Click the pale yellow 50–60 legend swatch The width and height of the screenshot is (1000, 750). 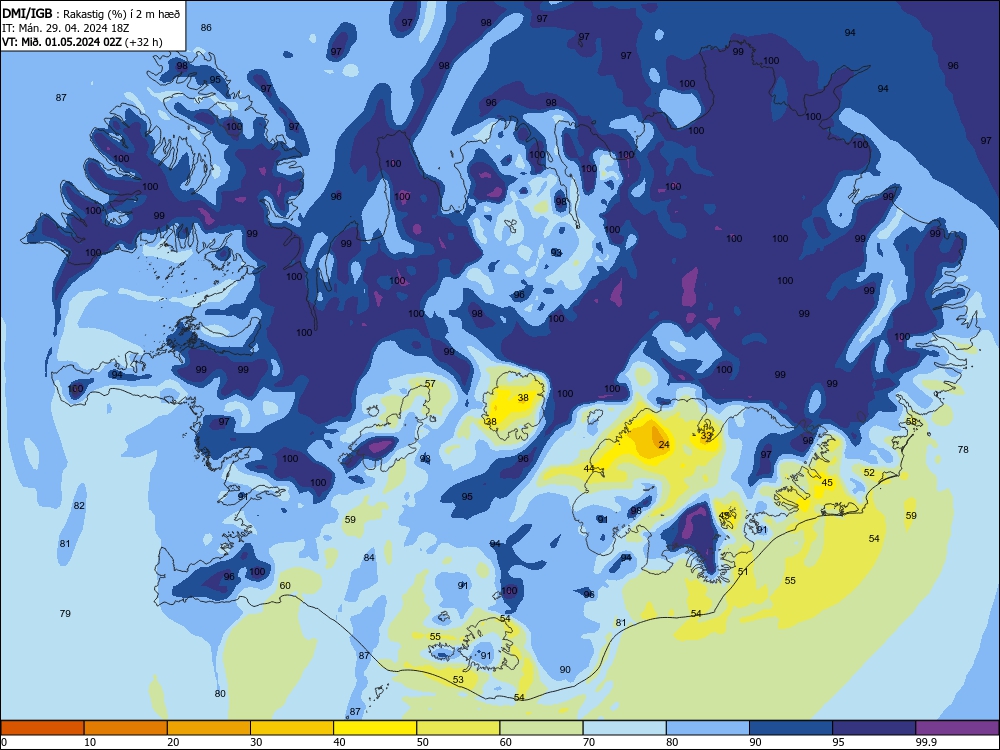pos(459,728)
